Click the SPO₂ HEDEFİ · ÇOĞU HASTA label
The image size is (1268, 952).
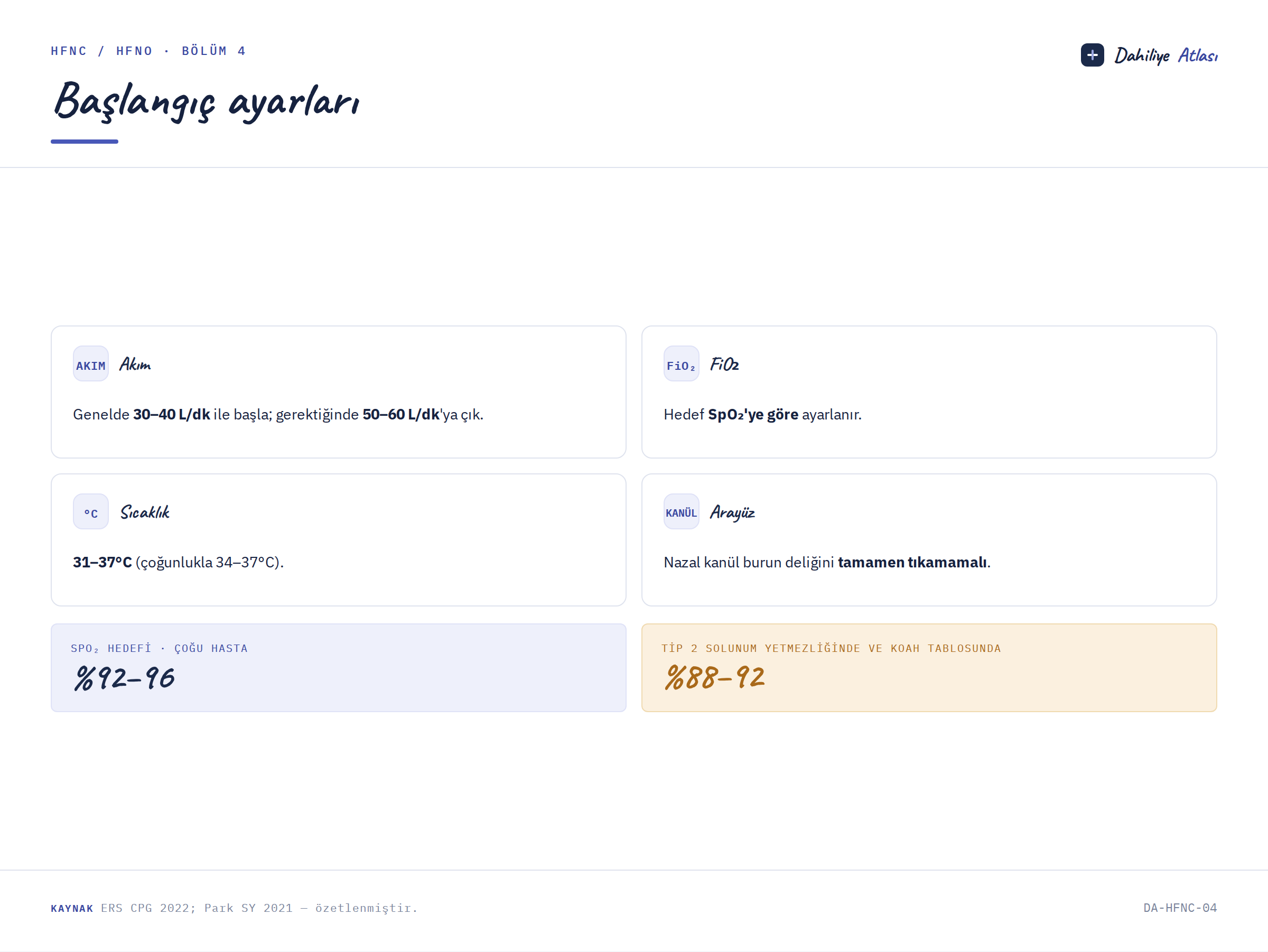(159, 648)
